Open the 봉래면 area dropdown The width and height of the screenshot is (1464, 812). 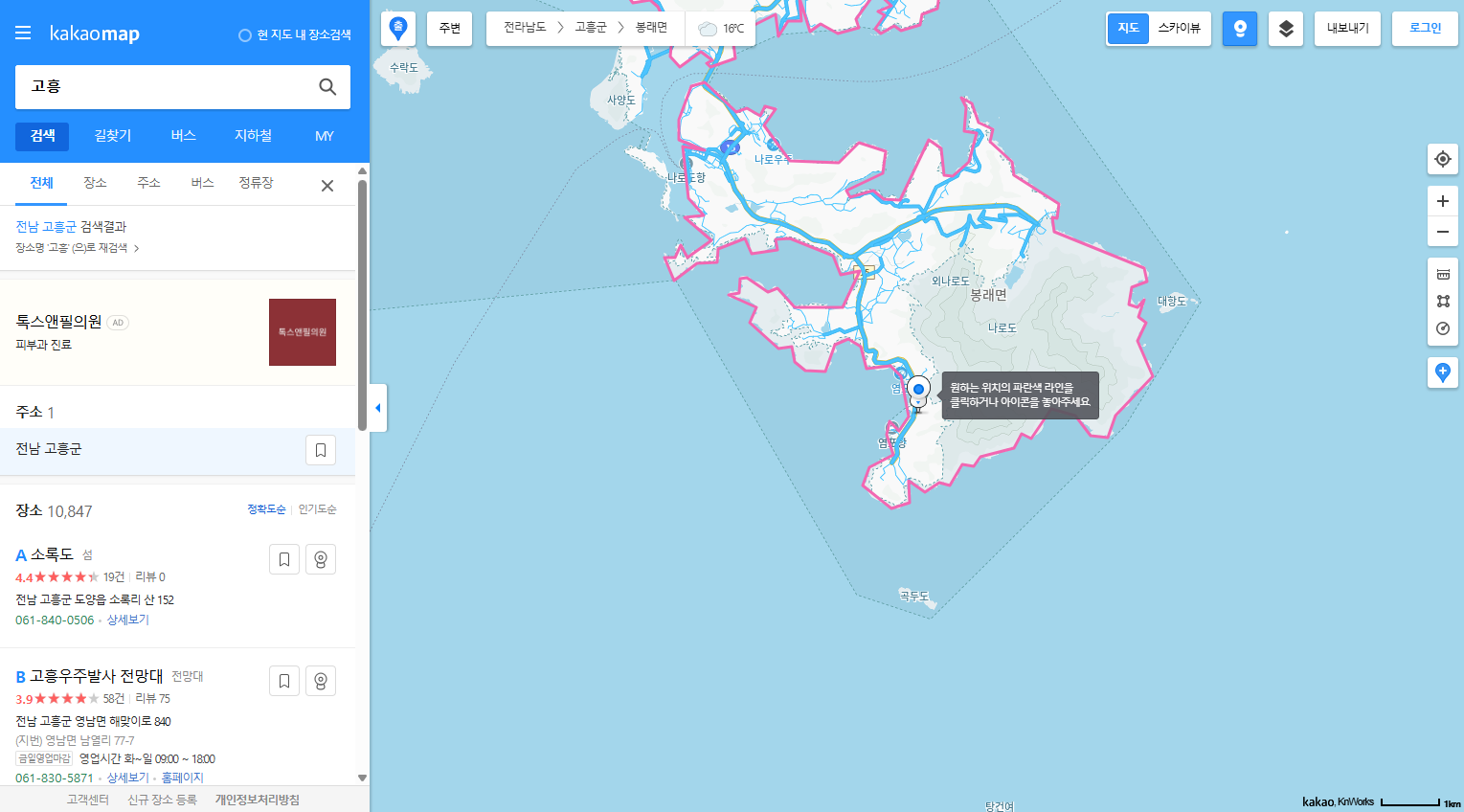pos(652,28)
